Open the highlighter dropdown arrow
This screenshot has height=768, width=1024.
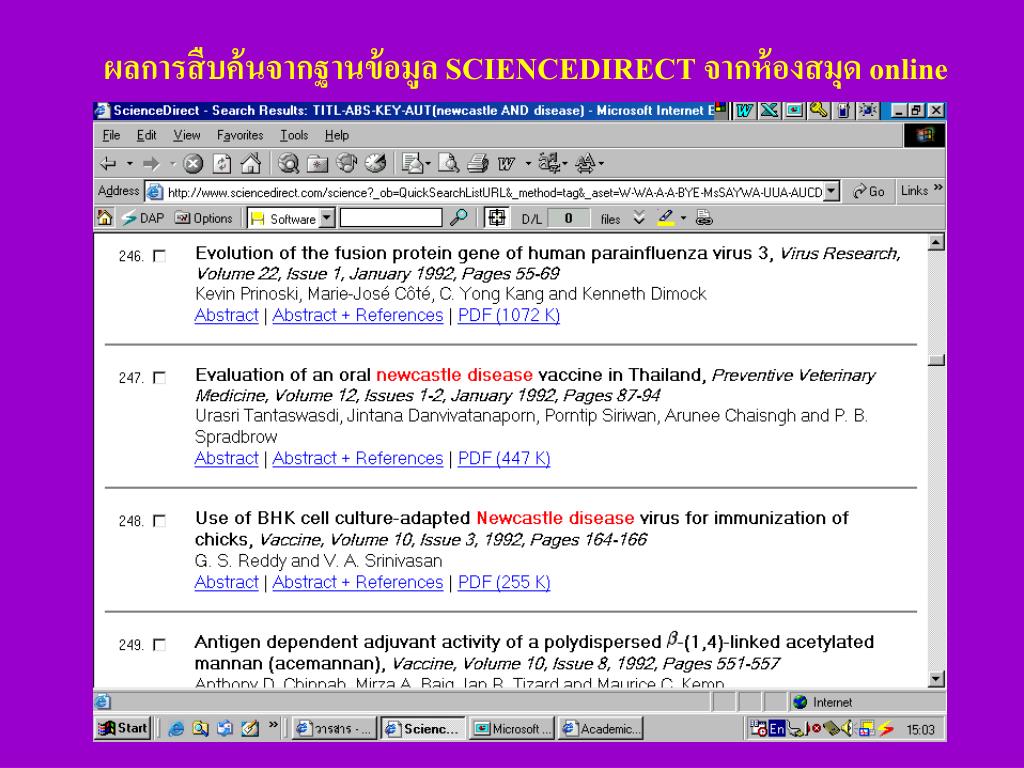[x=684, y=218]
